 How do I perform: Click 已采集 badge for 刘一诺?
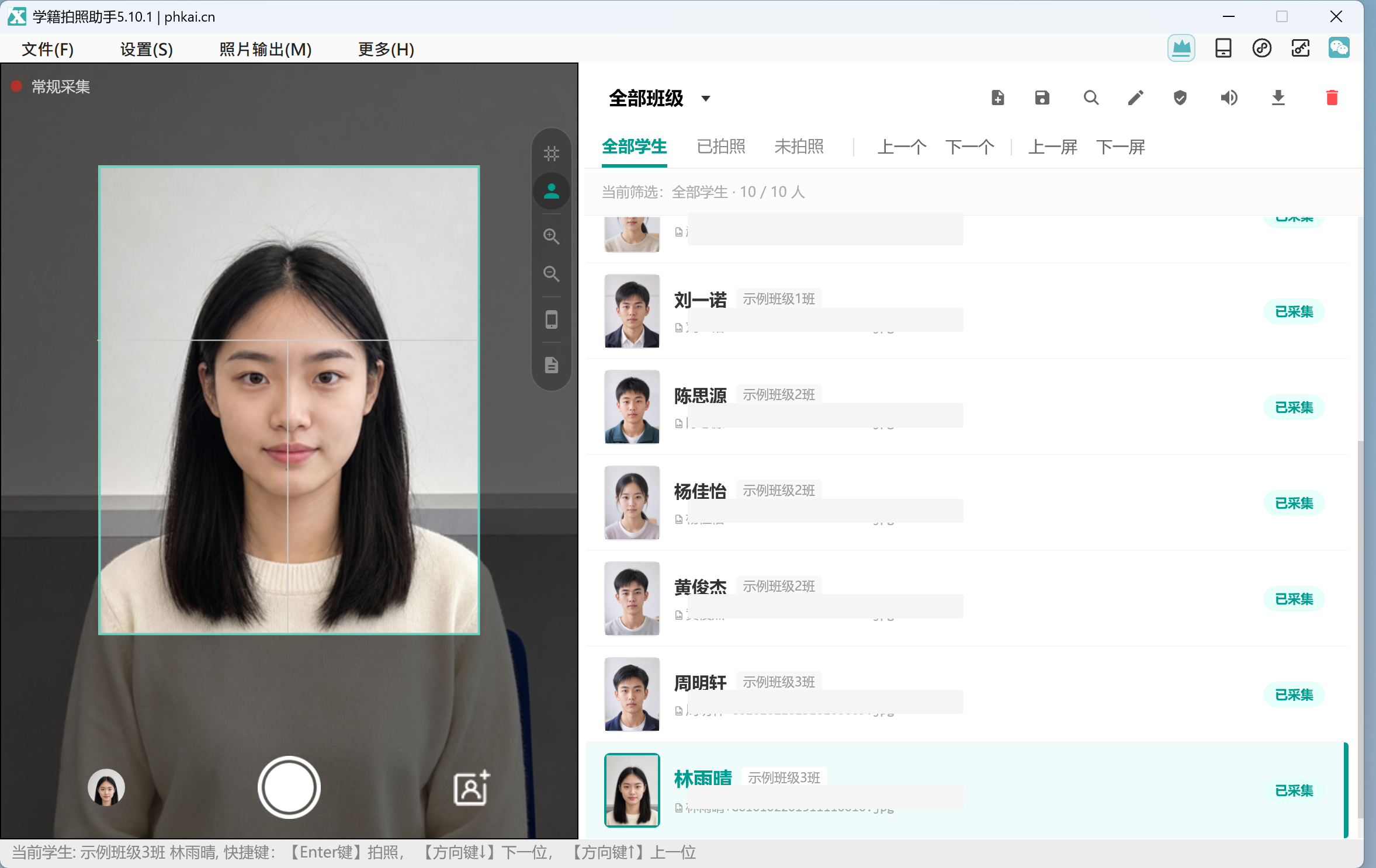[1294, 311]
